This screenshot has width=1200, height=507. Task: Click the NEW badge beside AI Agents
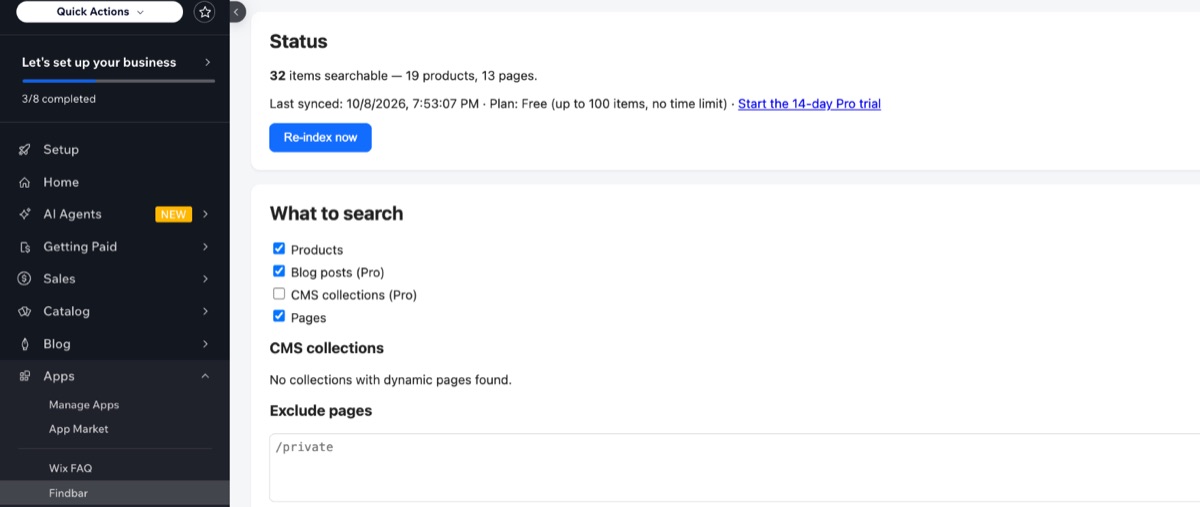[173, 214]
